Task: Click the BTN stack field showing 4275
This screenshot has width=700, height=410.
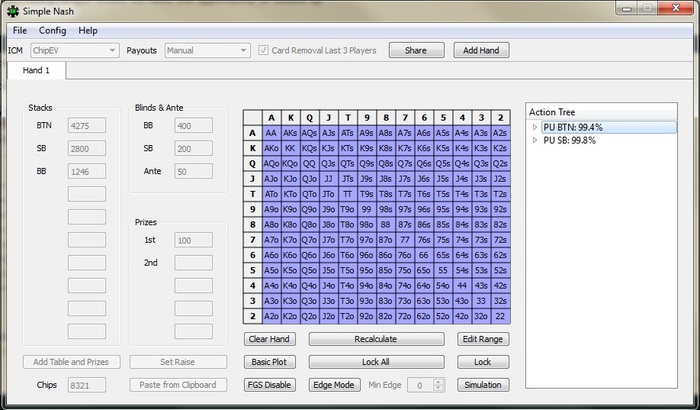Action: [87, 126]
